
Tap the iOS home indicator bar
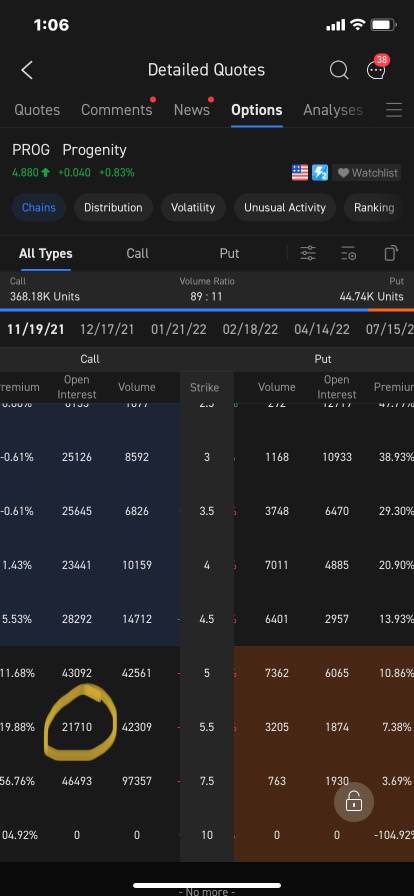(x=207, y=886)
